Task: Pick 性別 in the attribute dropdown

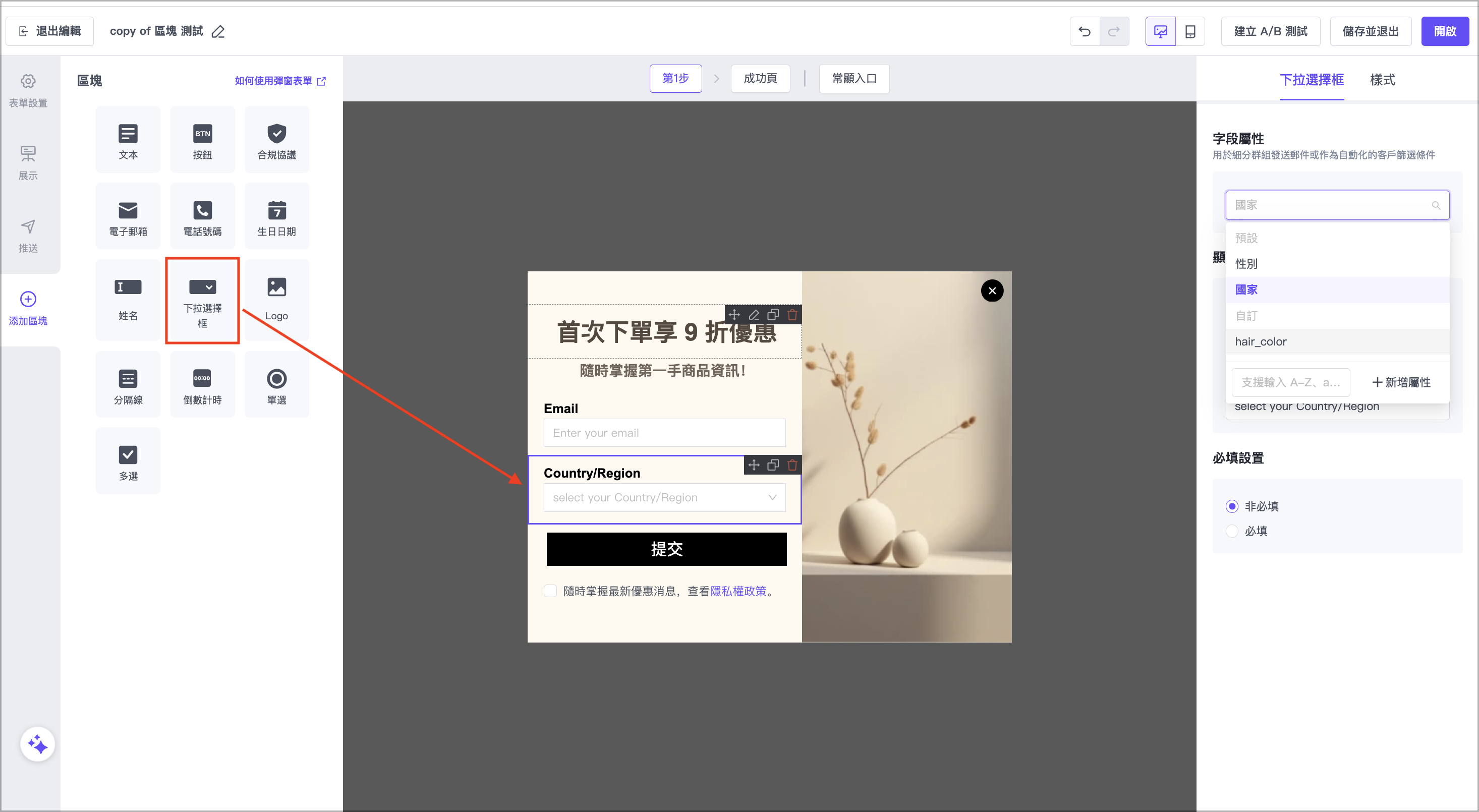Action: click(1246, 264)
